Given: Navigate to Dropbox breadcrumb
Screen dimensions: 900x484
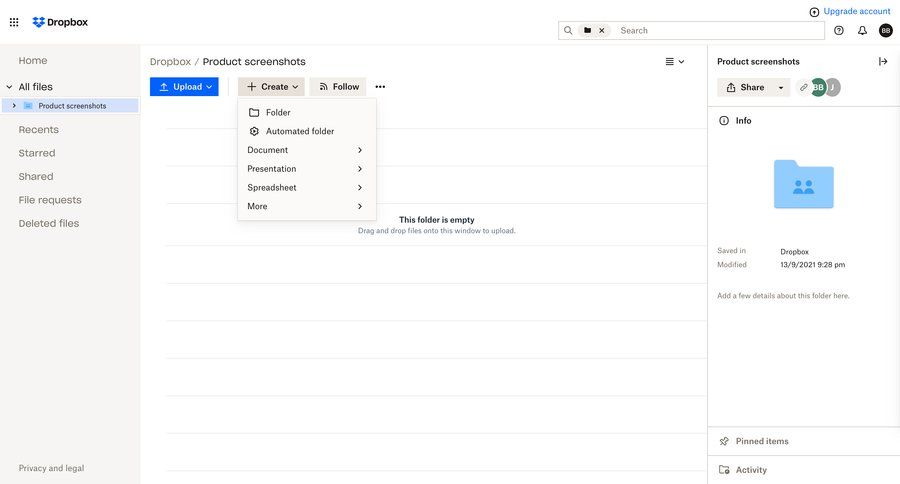Looking at the screenshot, I should 170,61.
